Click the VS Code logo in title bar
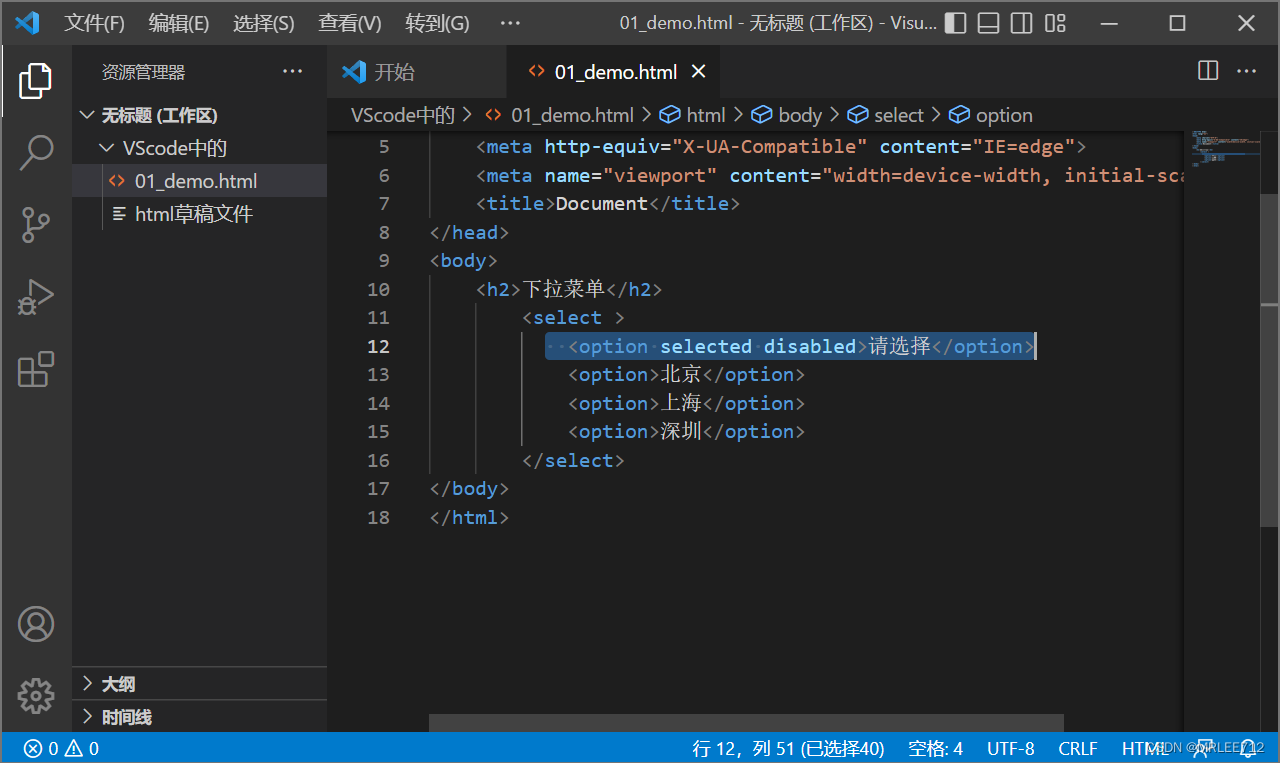The width and height of the screenshot is (1280, 763). pos(27,22)
